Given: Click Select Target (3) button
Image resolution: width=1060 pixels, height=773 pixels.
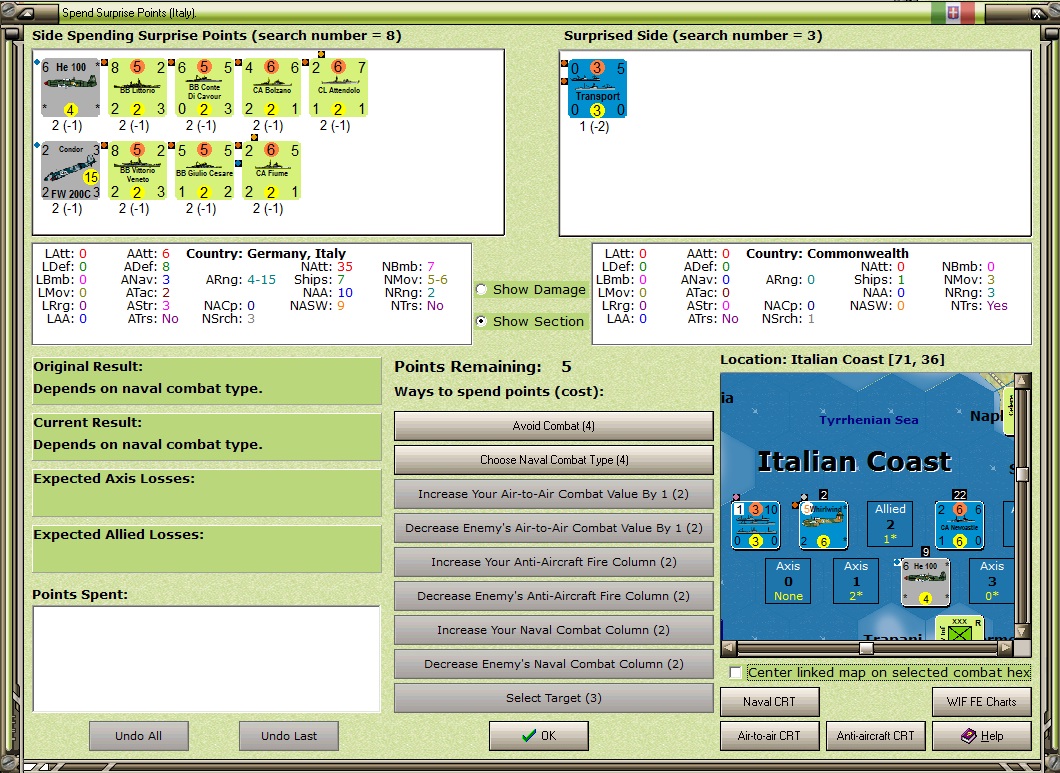Looking at the screenshot, I should coord(554,698).
